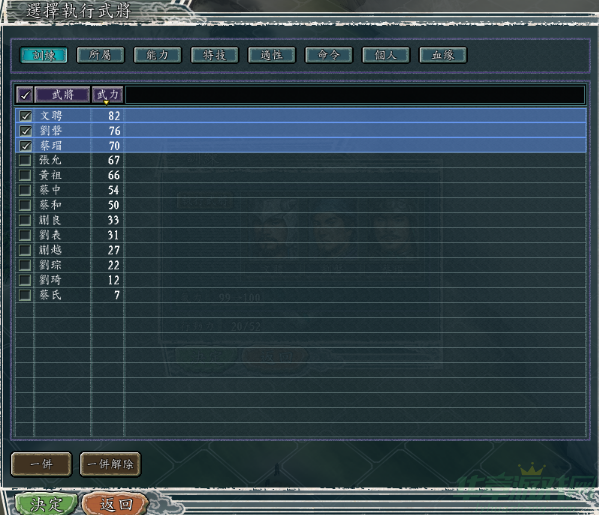Screen dimensions: 599x515
Task: Switch to the 能力 tab
Action: (157, 55)
